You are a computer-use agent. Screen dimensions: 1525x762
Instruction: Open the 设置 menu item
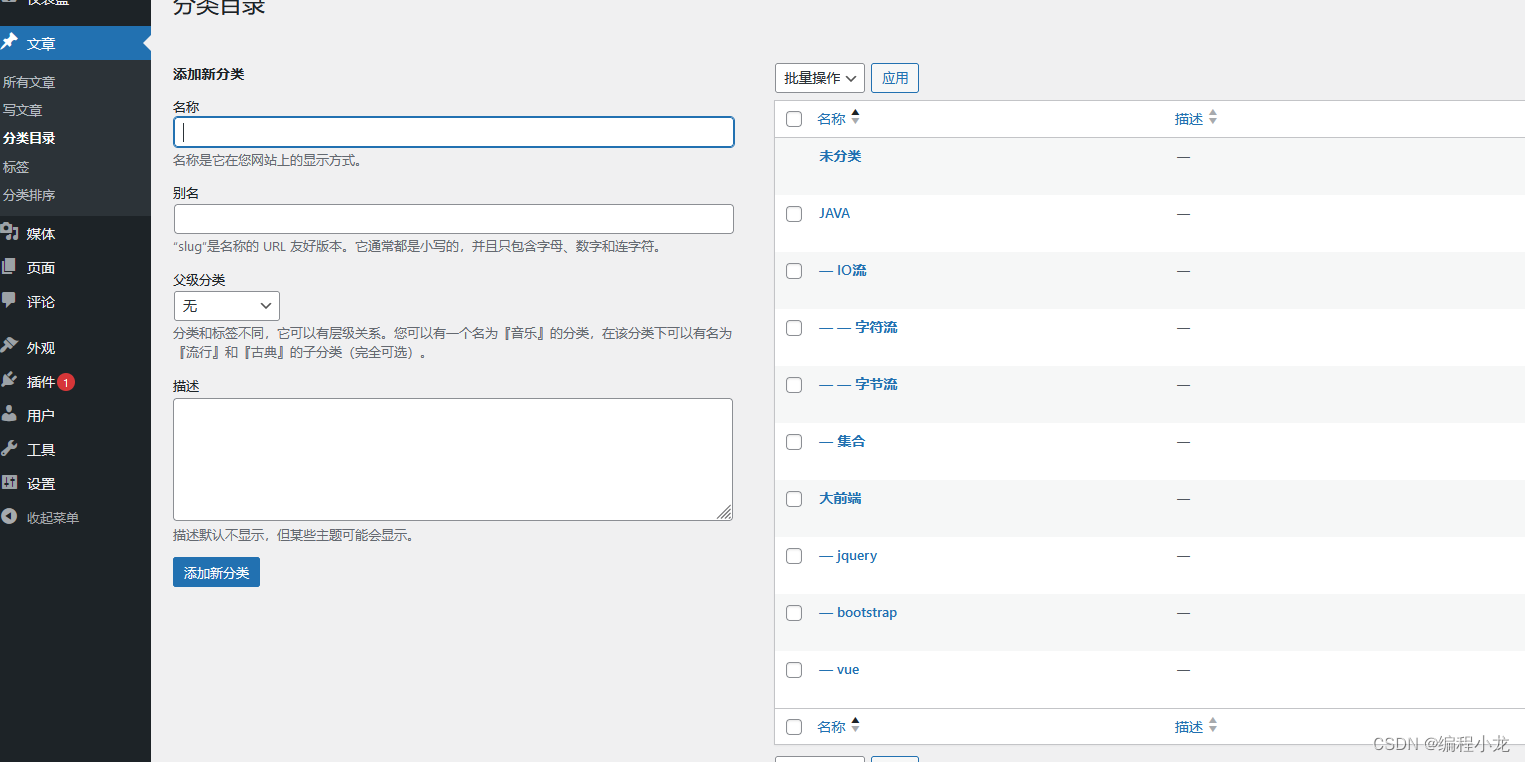(75, 483)
